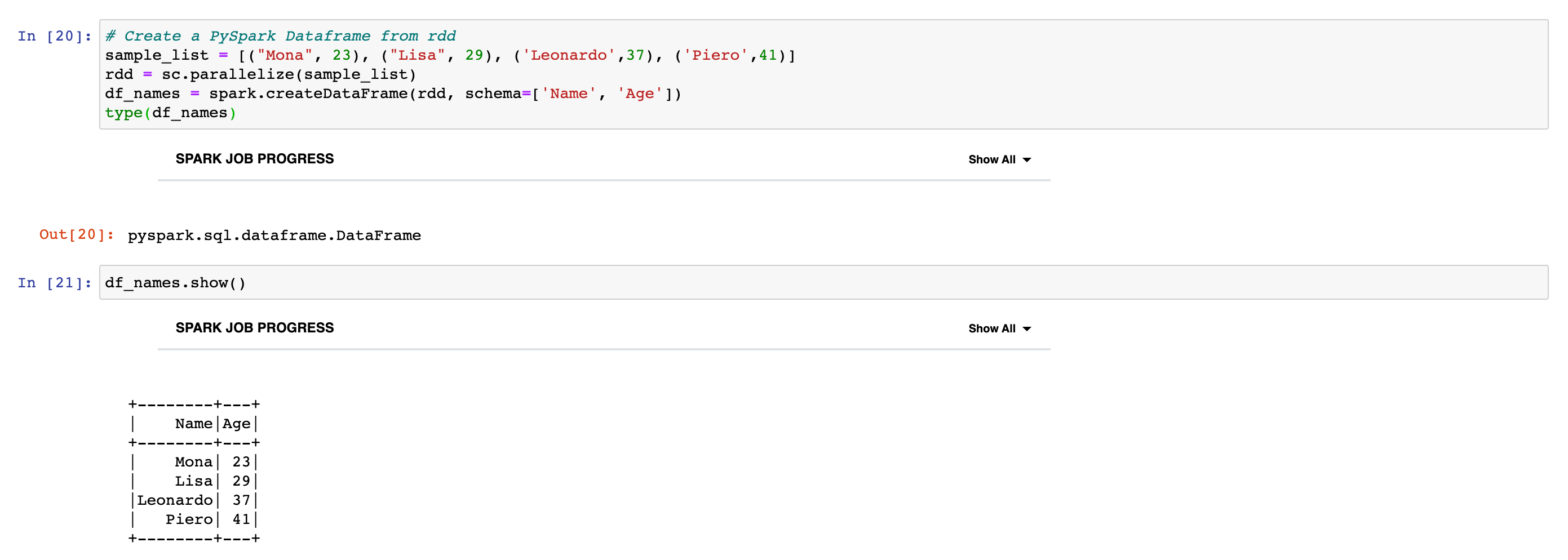The width and height of the screenshot is (1568, 560).
Task: Click the second SPARK JOB PROGRESS header
Action: pos(255,327)
